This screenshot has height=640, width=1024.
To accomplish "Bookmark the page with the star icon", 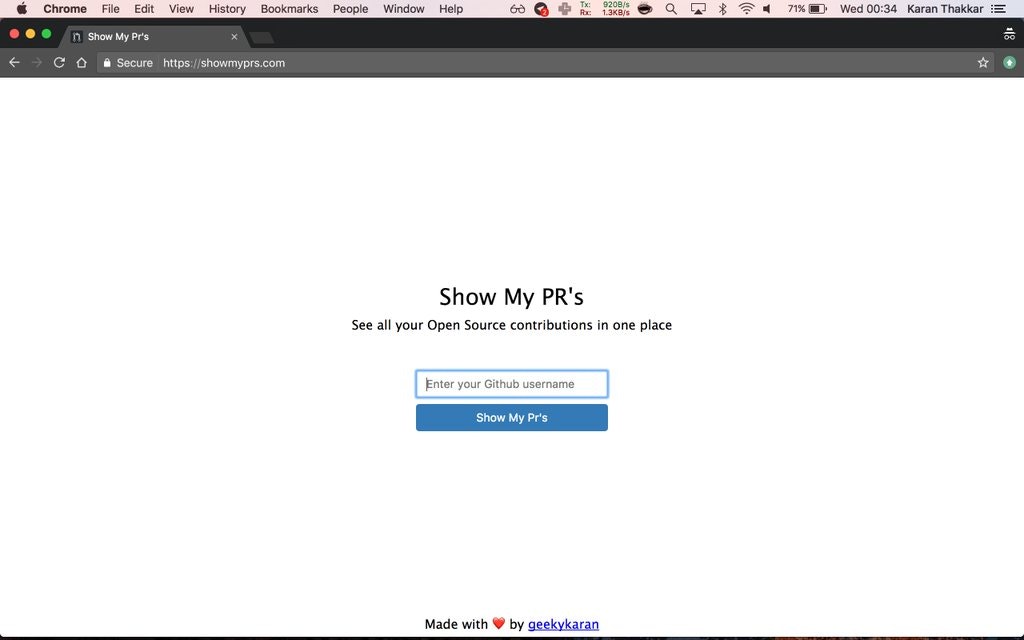I will 983,62.
